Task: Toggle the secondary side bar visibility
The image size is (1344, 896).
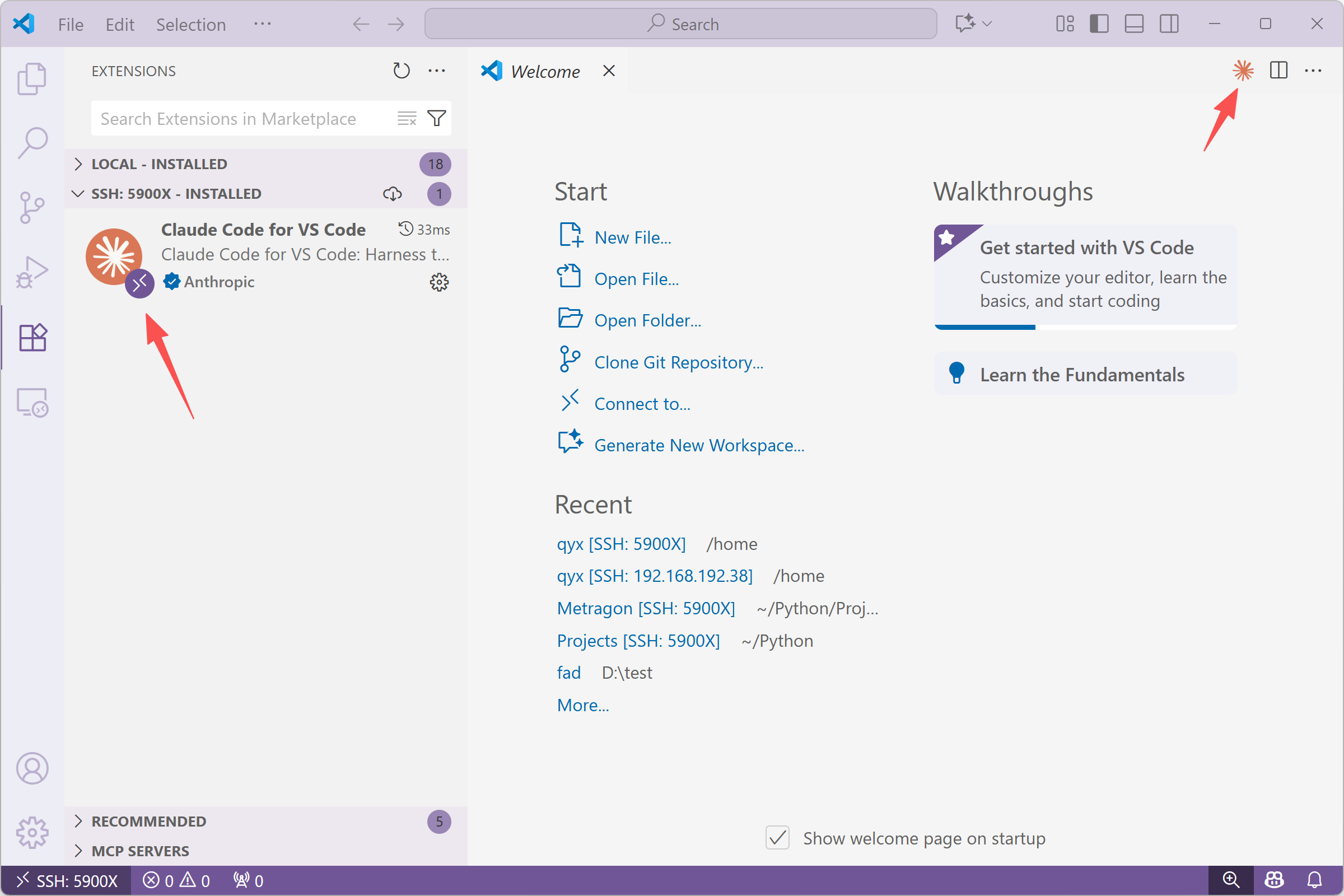Action: pyautogui.click(x=1169, y=24)
